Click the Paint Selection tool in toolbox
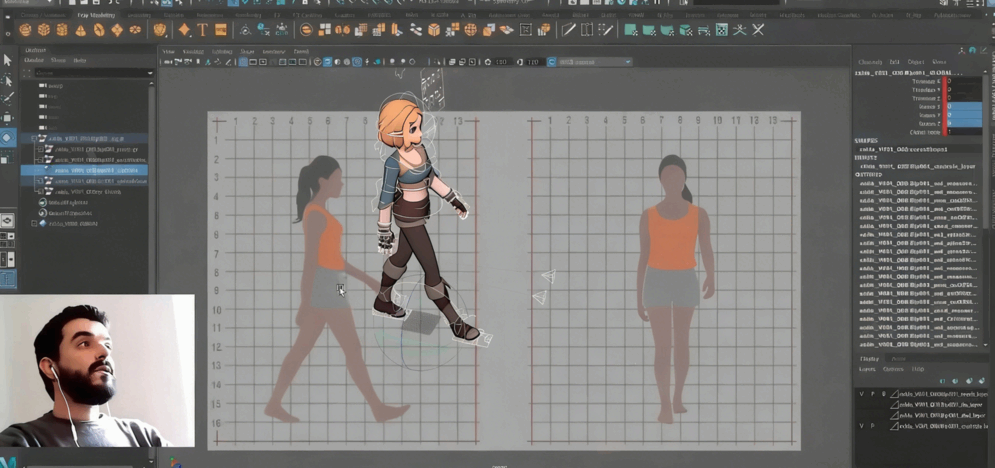 coord(7,98)
